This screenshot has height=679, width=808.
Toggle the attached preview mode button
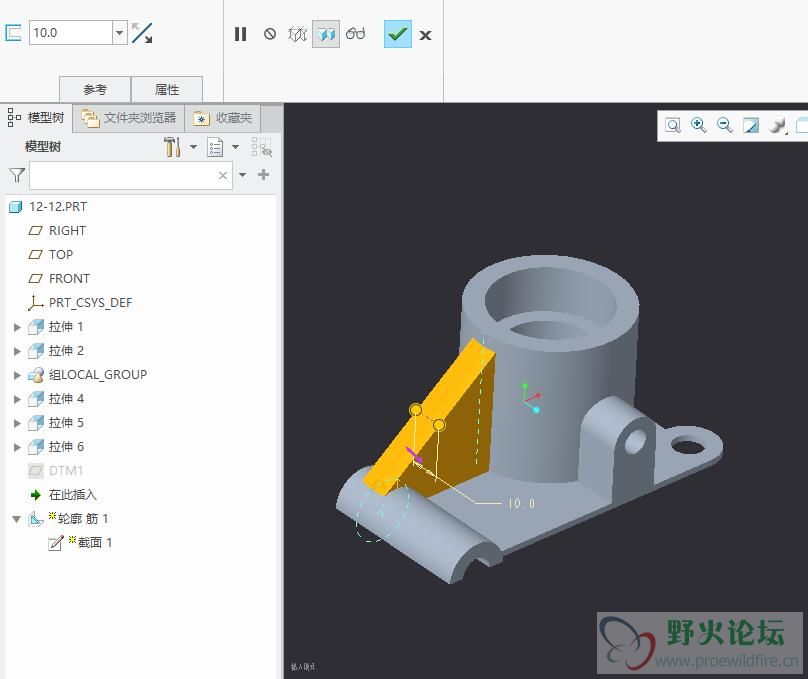coord(326,34)
